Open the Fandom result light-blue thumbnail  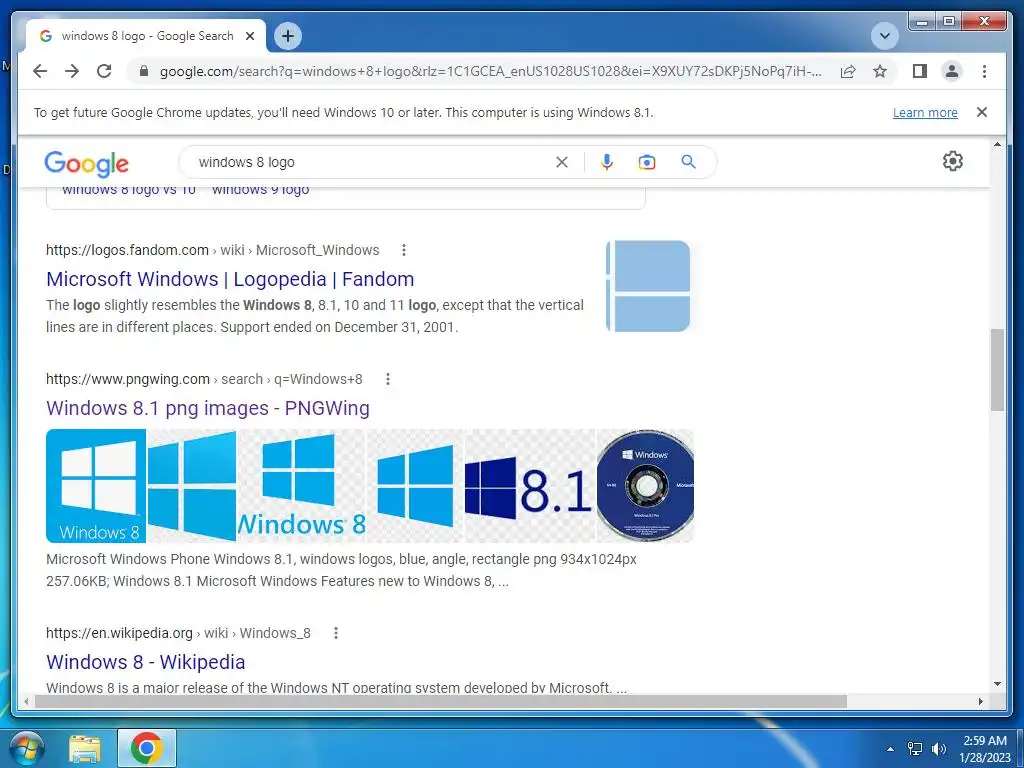click(648, 286)
